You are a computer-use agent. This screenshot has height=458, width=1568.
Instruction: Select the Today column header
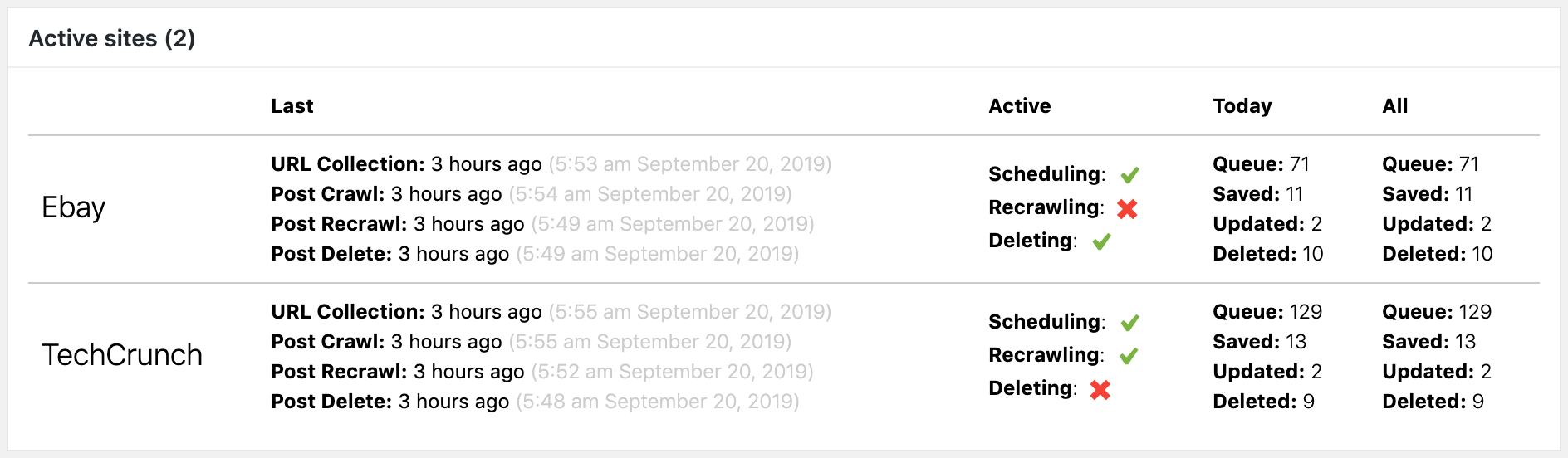(1242, 106)
